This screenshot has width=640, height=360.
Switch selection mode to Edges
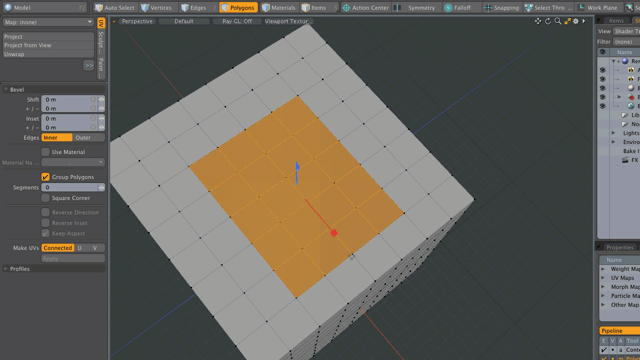(x=194, y=7)
